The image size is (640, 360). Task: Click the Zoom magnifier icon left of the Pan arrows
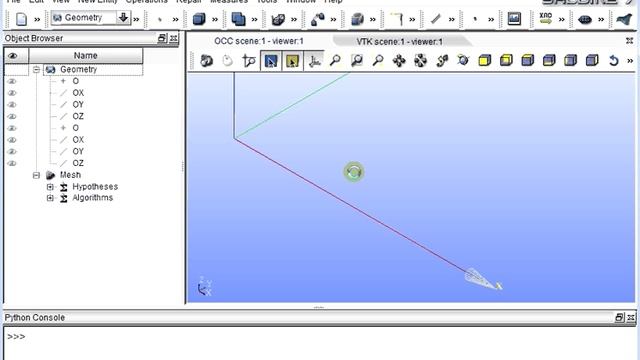(x=378, y=61)
